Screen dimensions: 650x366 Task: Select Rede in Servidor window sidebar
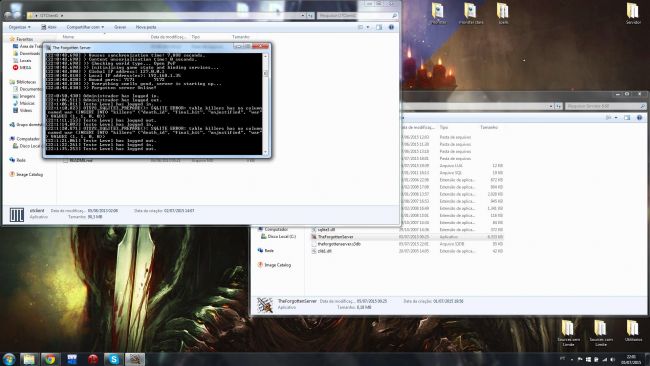[x=265, y=251]
